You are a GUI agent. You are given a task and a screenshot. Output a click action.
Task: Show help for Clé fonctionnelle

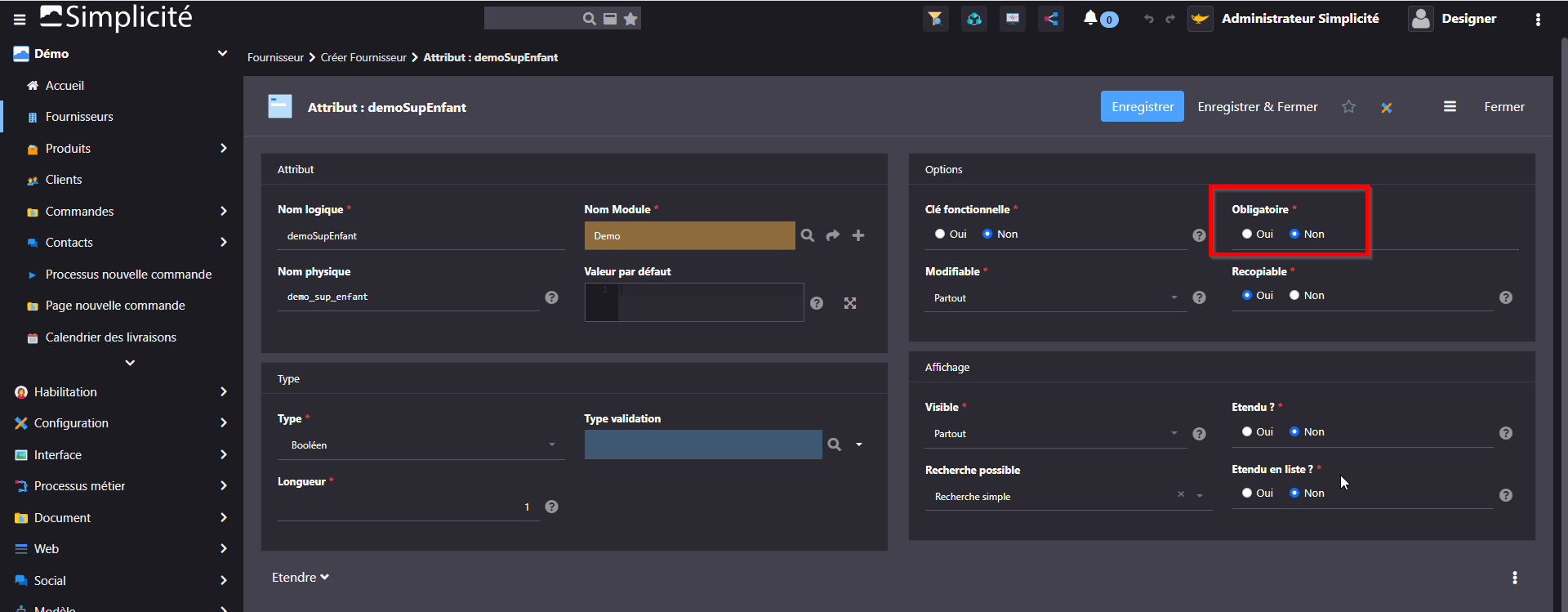pyautogui.click(x=1199, y=235)
